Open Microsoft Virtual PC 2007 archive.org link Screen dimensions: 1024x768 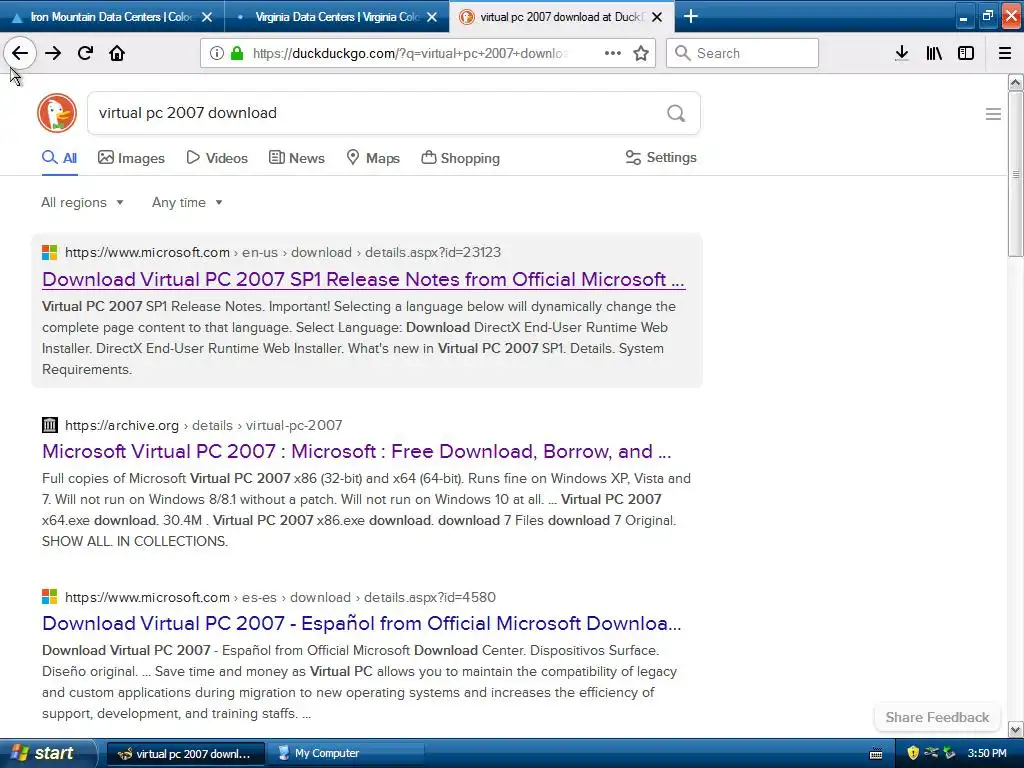pyautogui.click(x=357, y=451)
